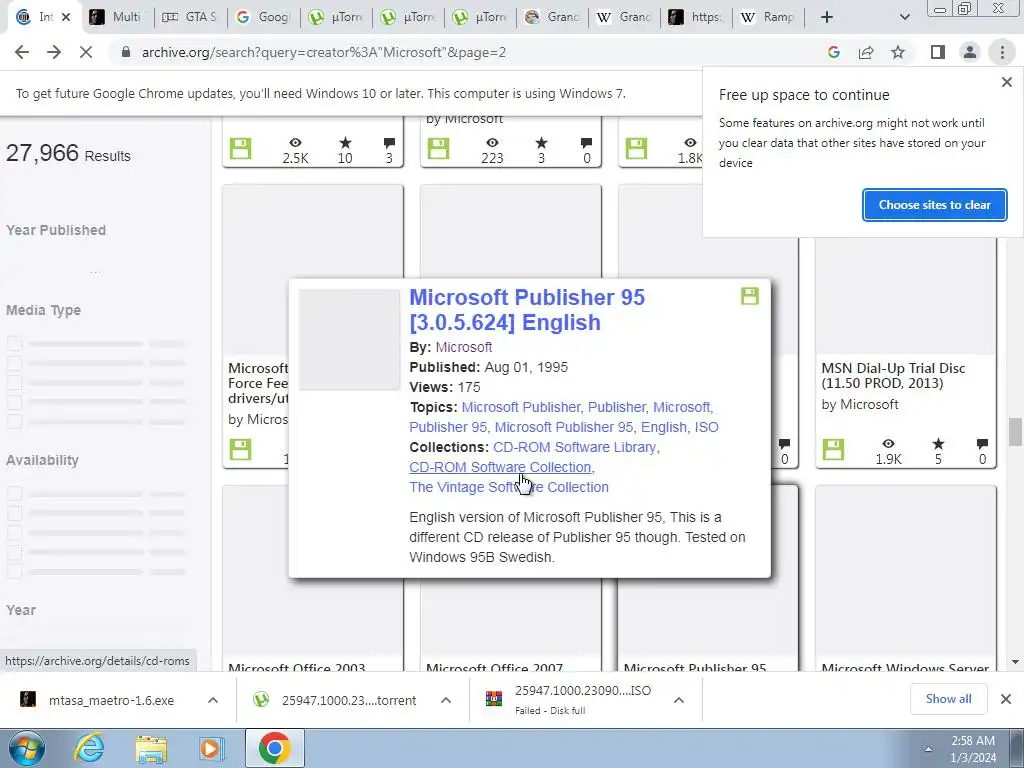1024x768 pixels.
Task: Show hidden system tray icons
Action: point(927,748)
